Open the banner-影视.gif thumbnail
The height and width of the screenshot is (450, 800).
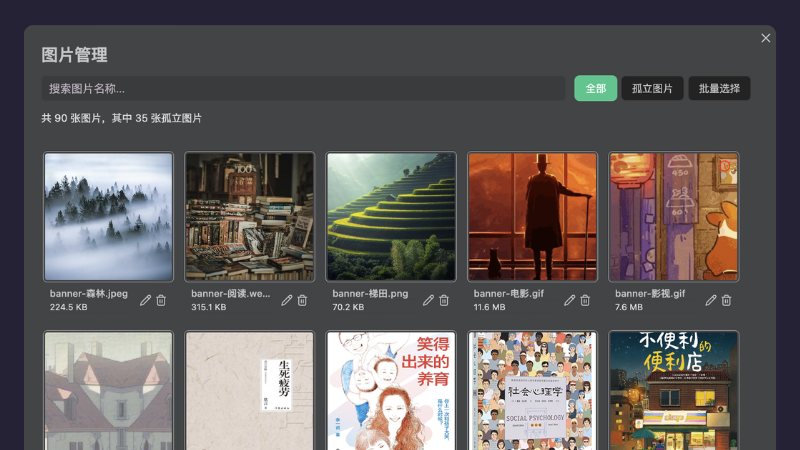coord(673,216)
